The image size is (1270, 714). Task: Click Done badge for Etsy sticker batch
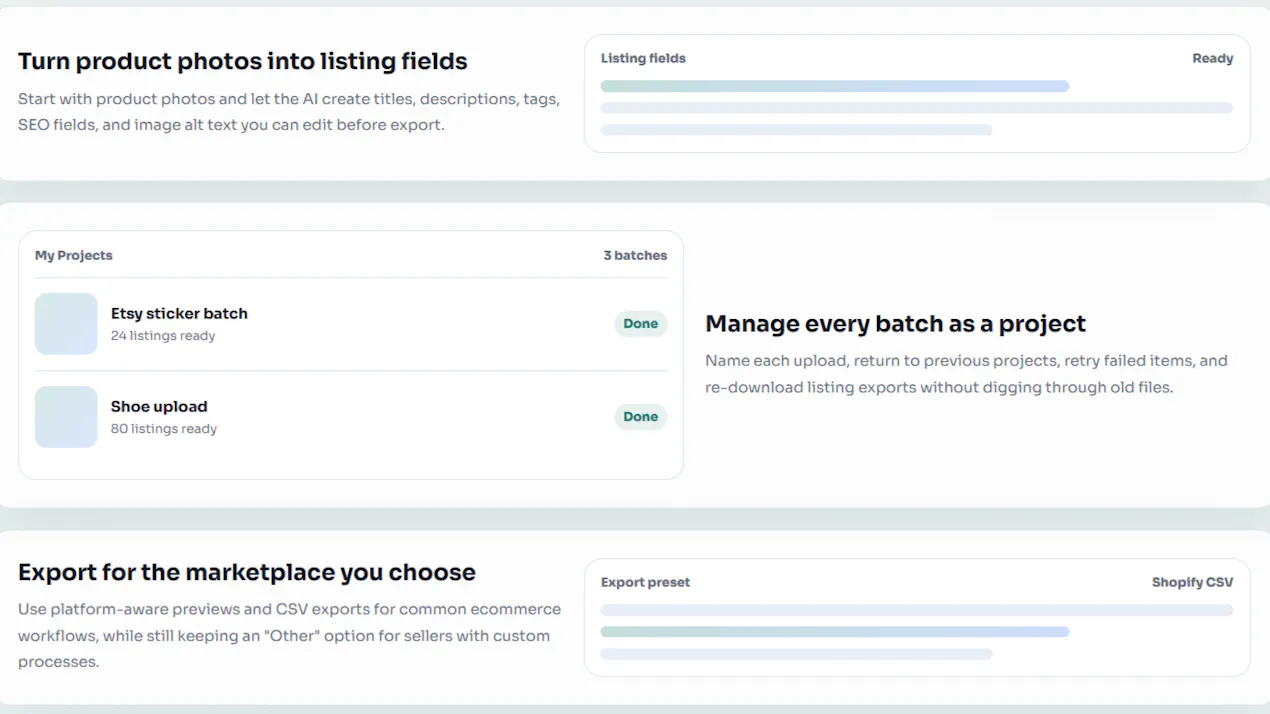coord(641,324)
